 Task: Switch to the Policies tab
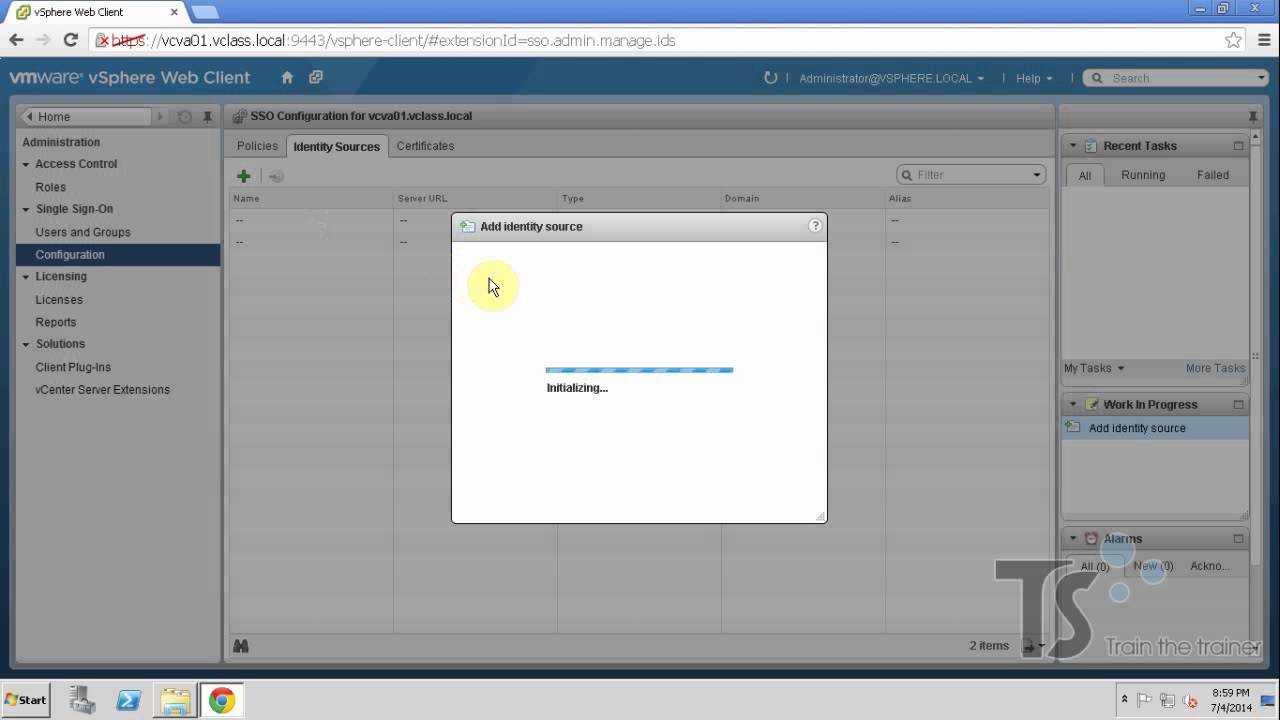(257, 146)
